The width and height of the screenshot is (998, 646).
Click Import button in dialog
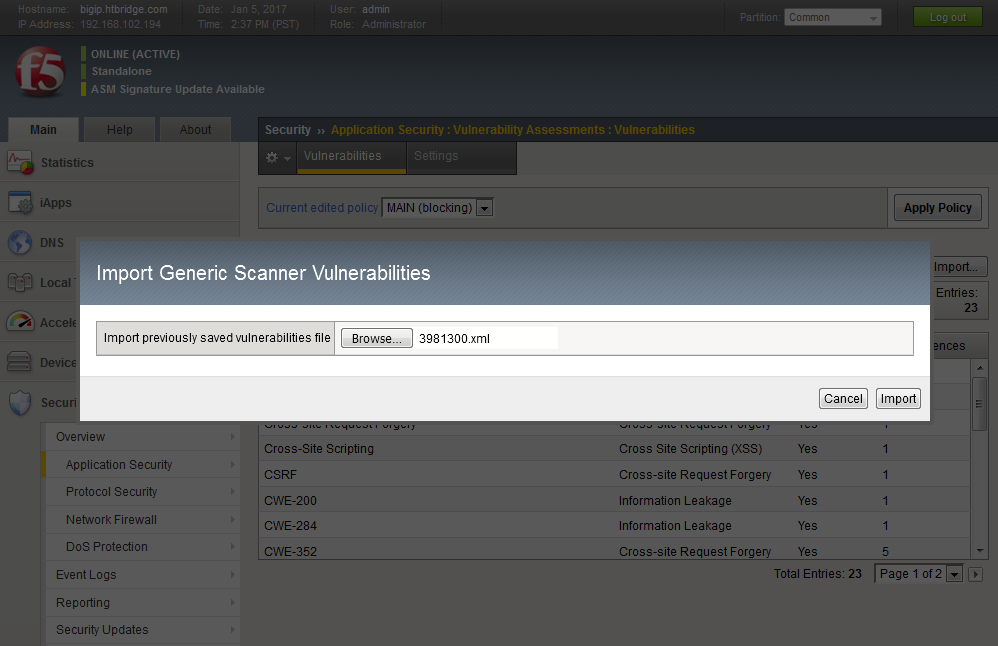click(x=897, y=398)
